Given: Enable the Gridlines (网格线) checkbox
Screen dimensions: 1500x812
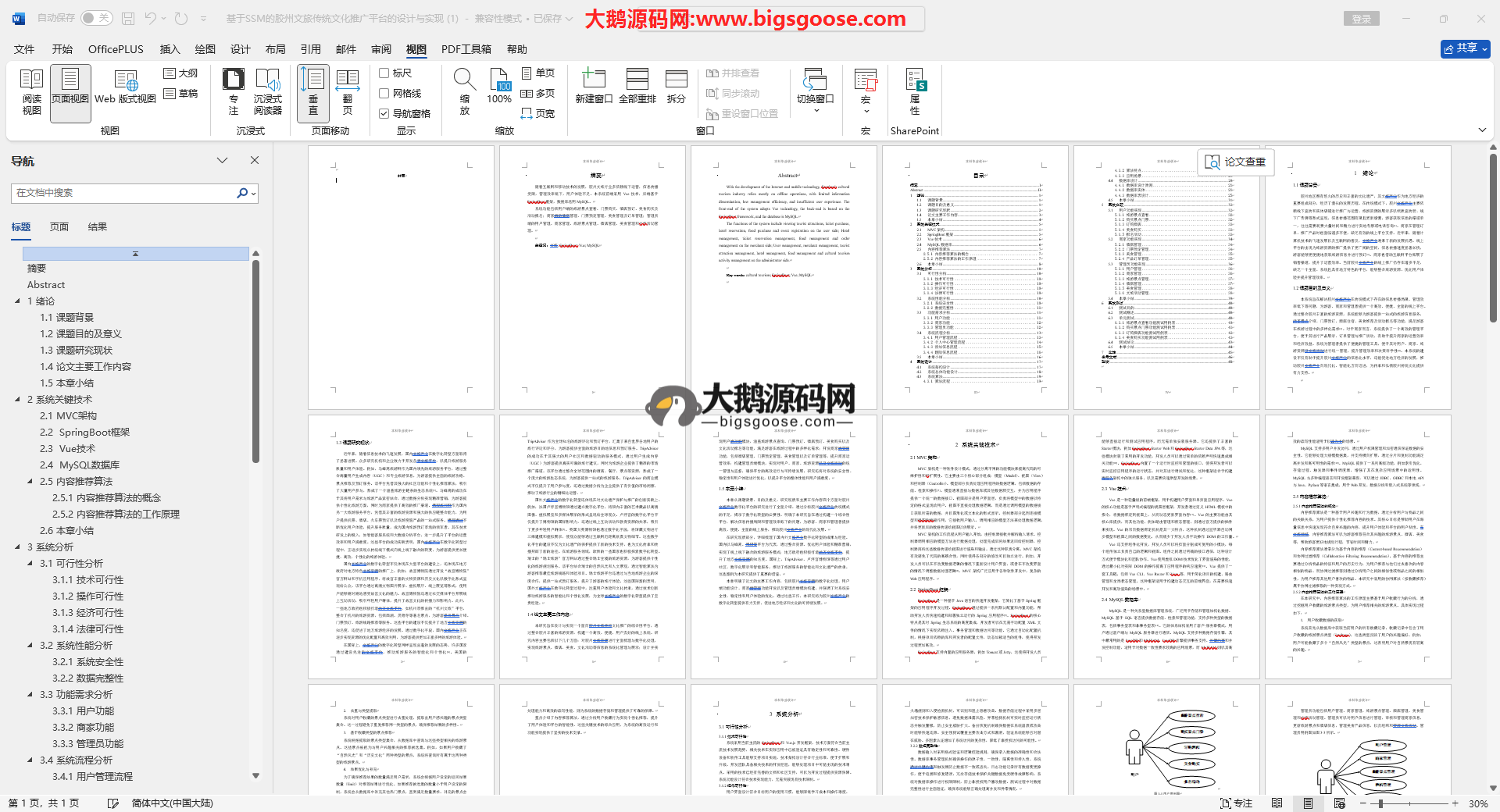Looking at the screenshot, I should 384,94.
